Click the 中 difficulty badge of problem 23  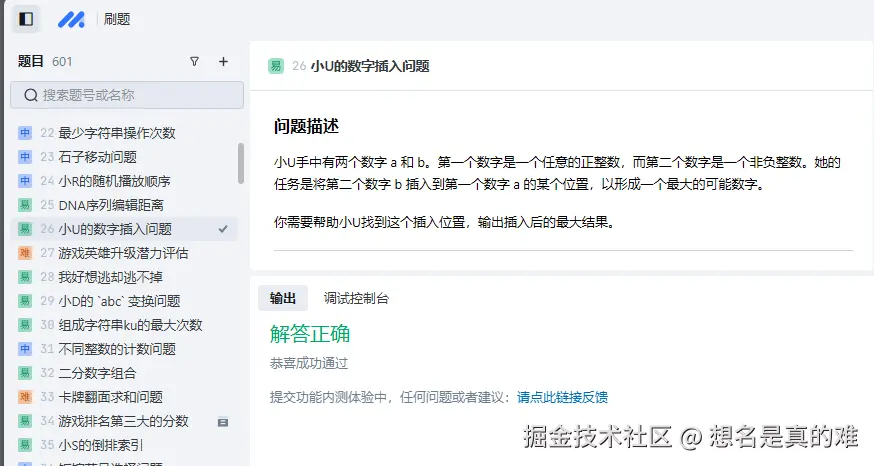click(x=25, y=157)
